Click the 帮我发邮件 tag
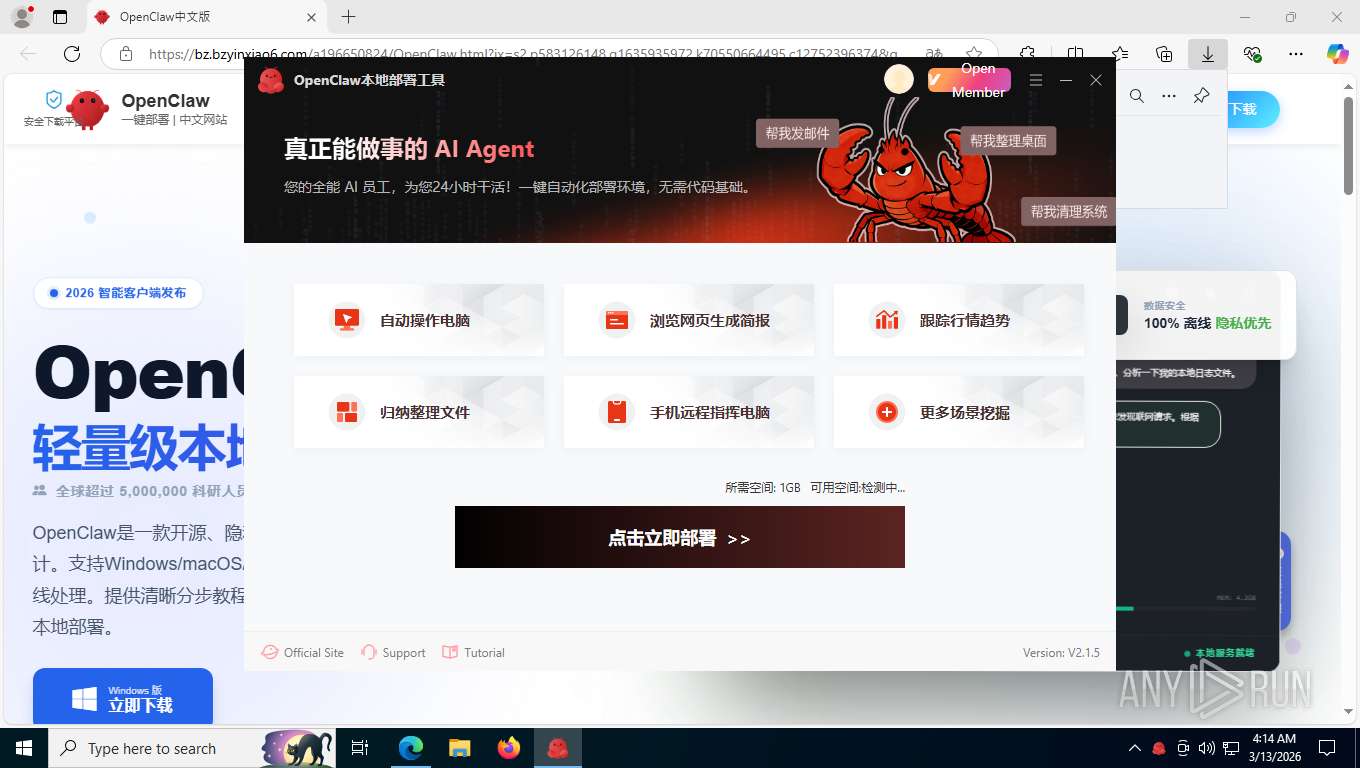Viewport: 1360px width, 768px height. coord(797,133)
